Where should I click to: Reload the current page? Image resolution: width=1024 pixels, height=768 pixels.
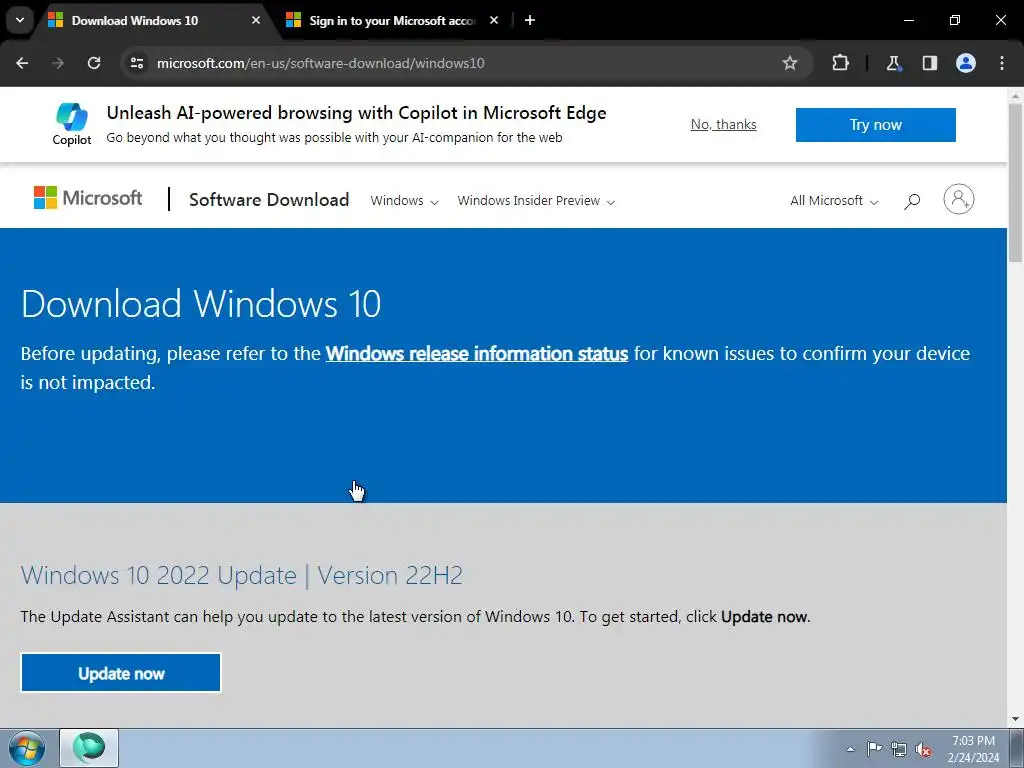94,63
